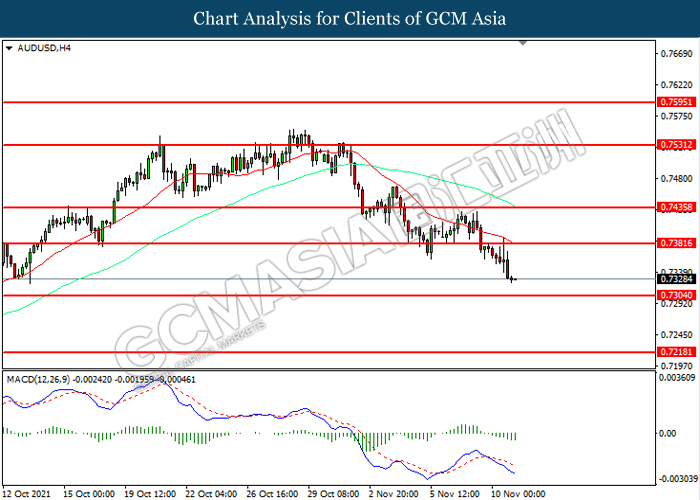Click the 2 Nov 20:00 time label
Viewport: 700px width, 500px height.
tap(393, 493)
